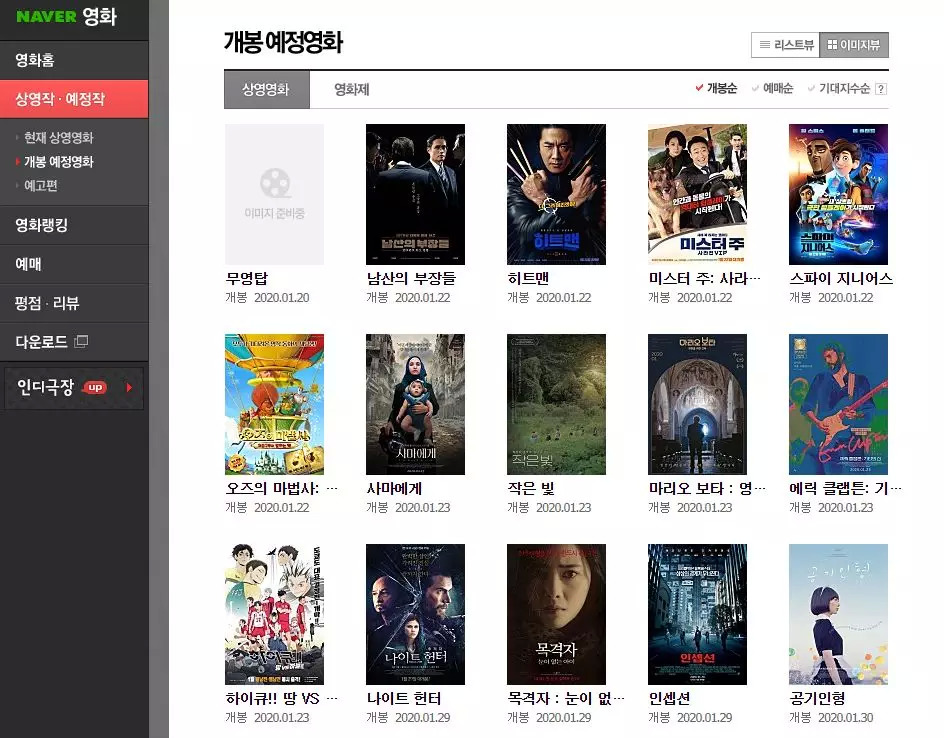The image size is (944, 738).
Task: Open the 예매 menu item
Action: pyautogui.click(x=74, y=264)
